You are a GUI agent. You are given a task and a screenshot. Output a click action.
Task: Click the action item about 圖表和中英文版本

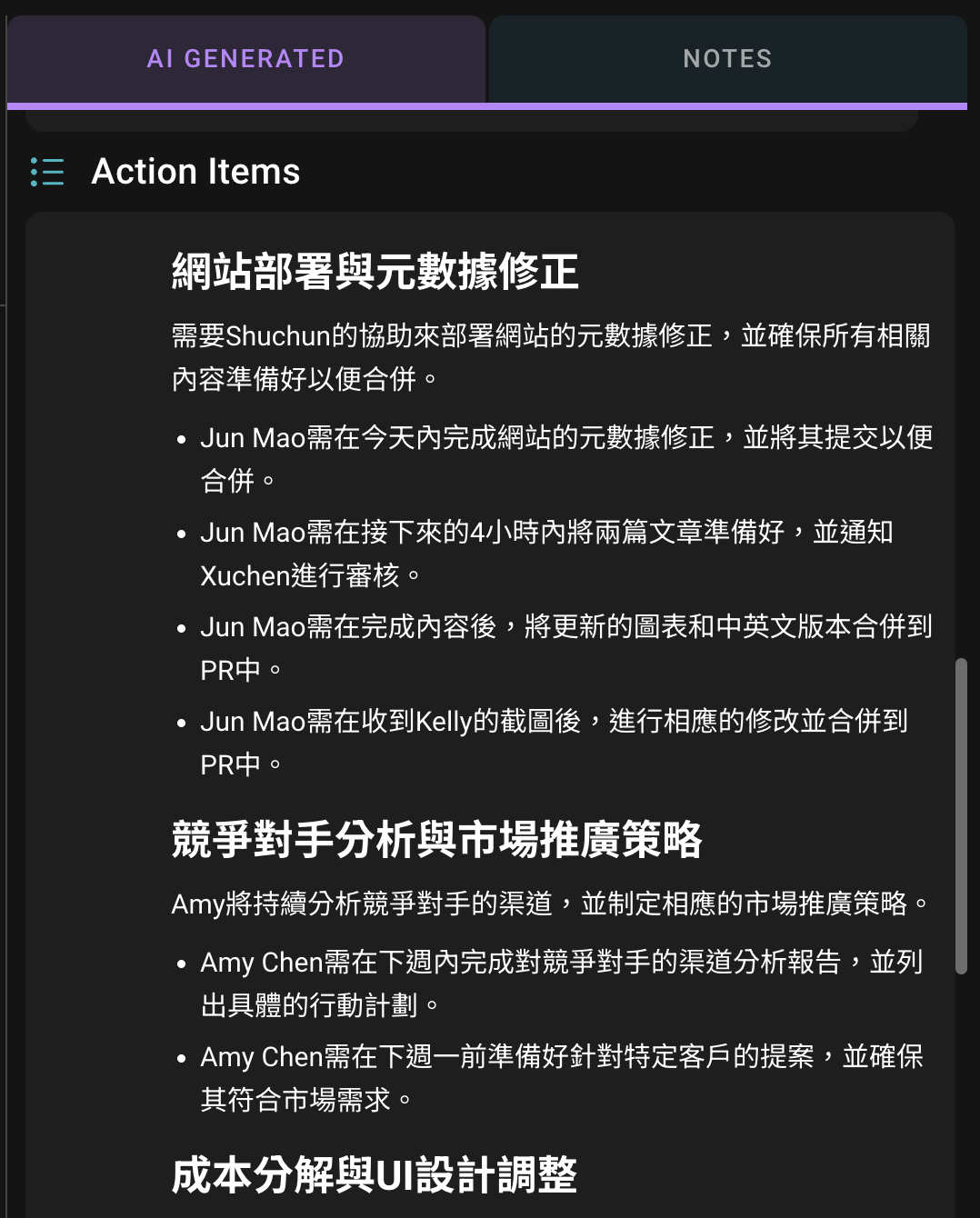click(565, 648)
